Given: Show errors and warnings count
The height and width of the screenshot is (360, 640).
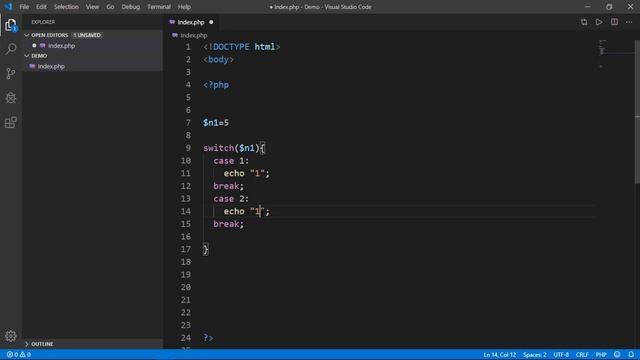Looking at the screenshot, I should coord(18,354).
